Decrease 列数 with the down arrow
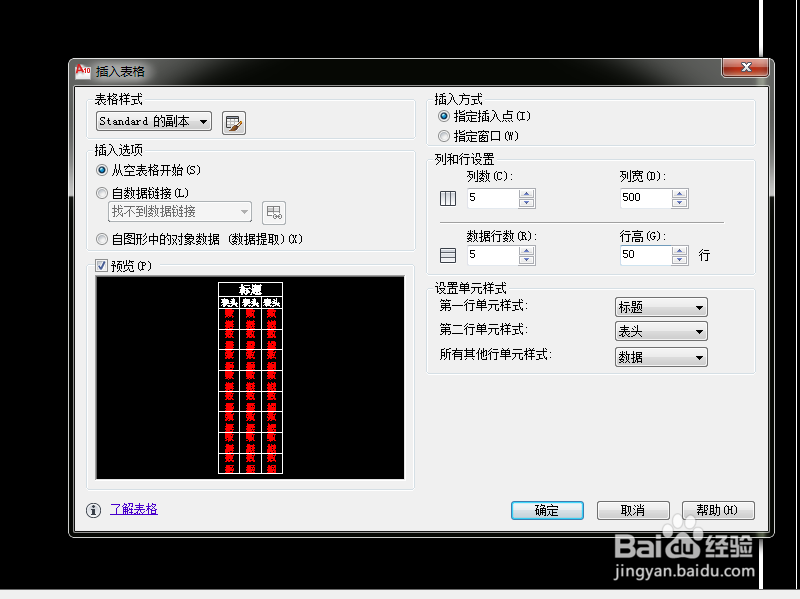 [x=527, y=203]
